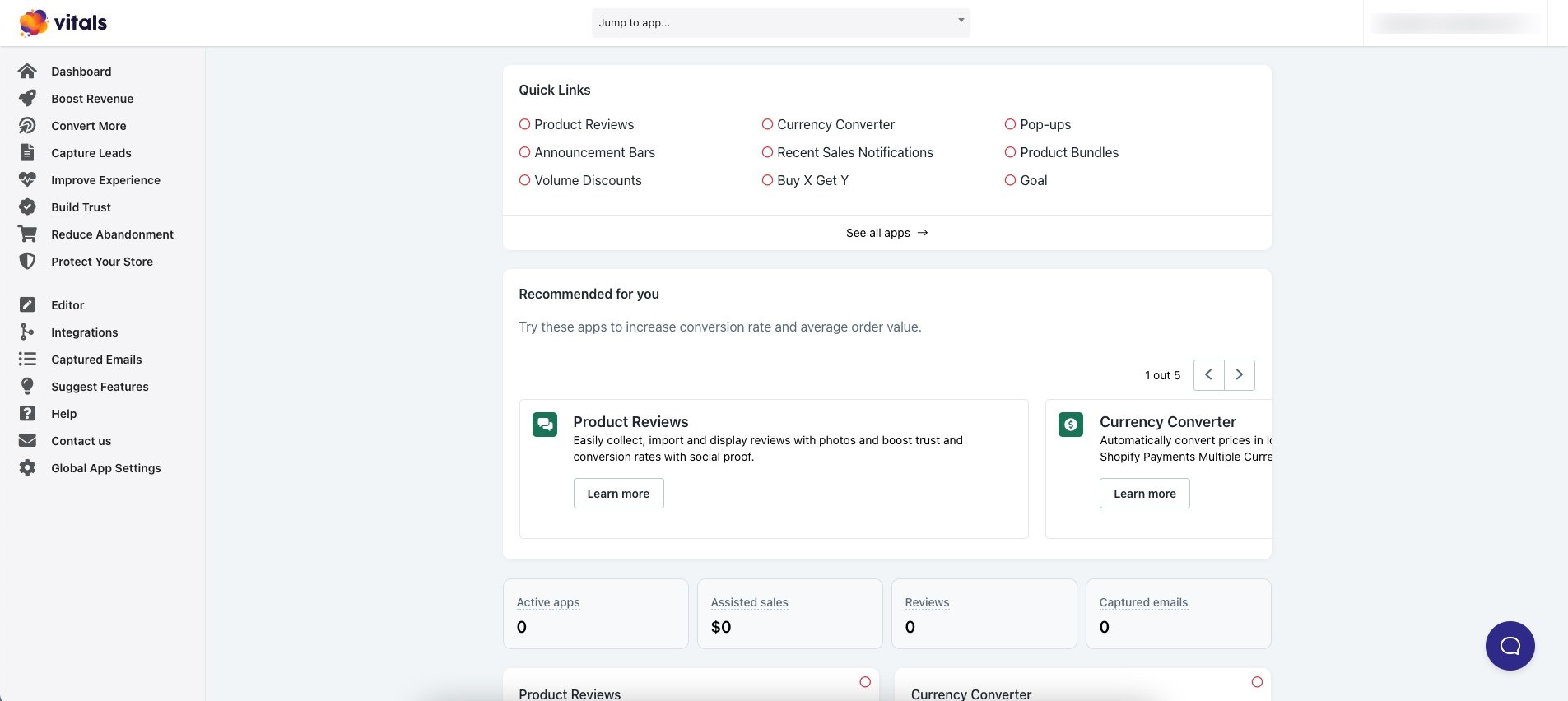Click the Reduce Abandonment cart icon
Screen dimensions: 1568x701
pos(27,234)
